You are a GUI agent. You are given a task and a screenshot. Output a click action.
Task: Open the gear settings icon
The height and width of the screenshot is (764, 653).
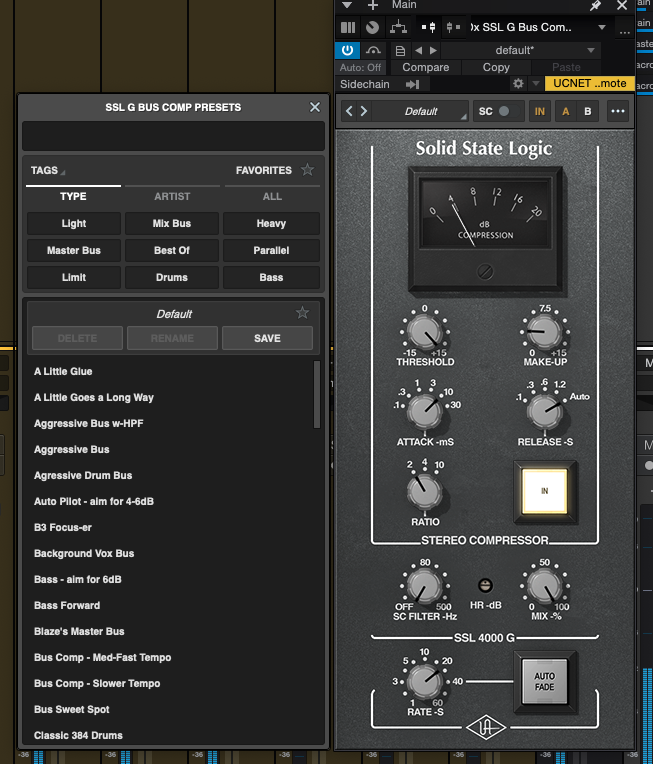(x=518, y=84)
